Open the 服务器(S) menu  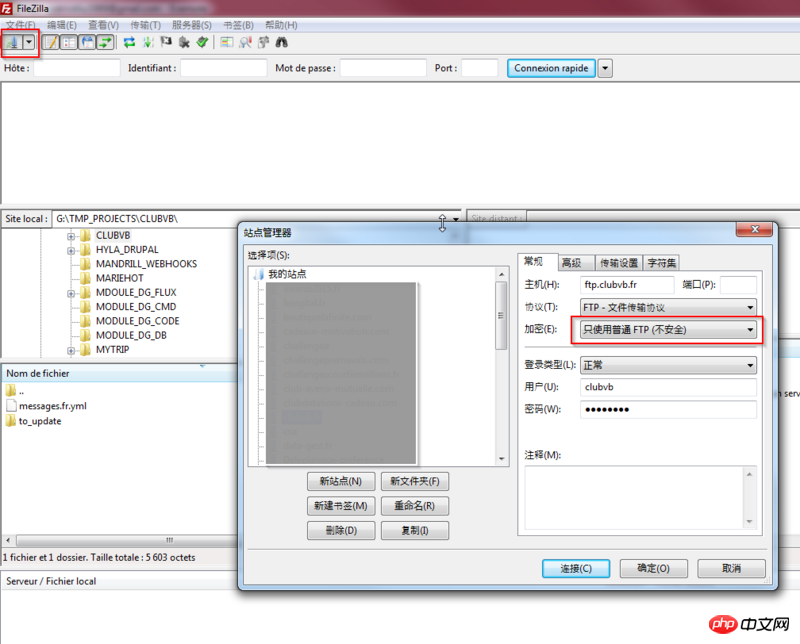pyautogui.click(x=192, y=25)
